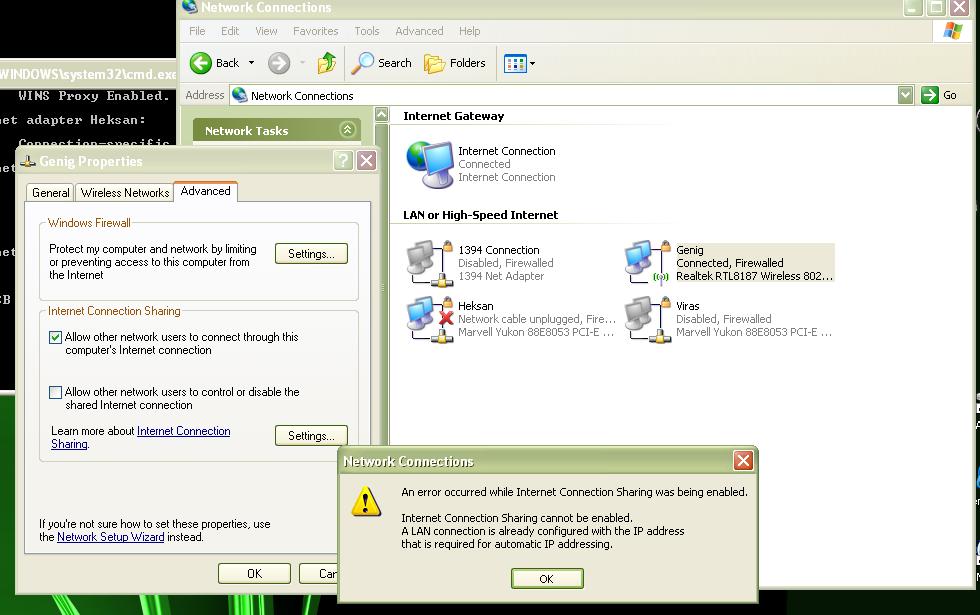Open the Tools menu
Screen dimensions: 980x615
coord(367,31)
